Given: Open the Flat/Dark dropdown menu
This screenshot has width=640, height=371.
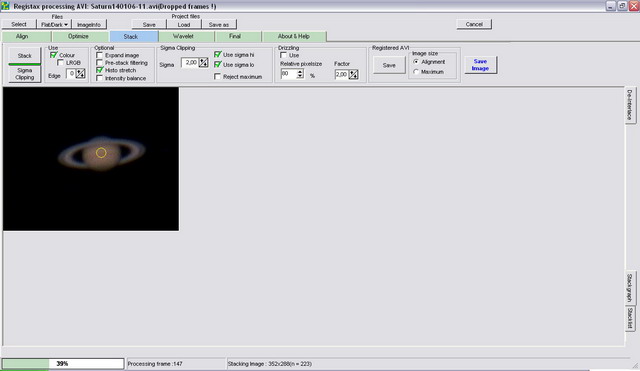Looking at the screenshot, I should pos(54,24).
